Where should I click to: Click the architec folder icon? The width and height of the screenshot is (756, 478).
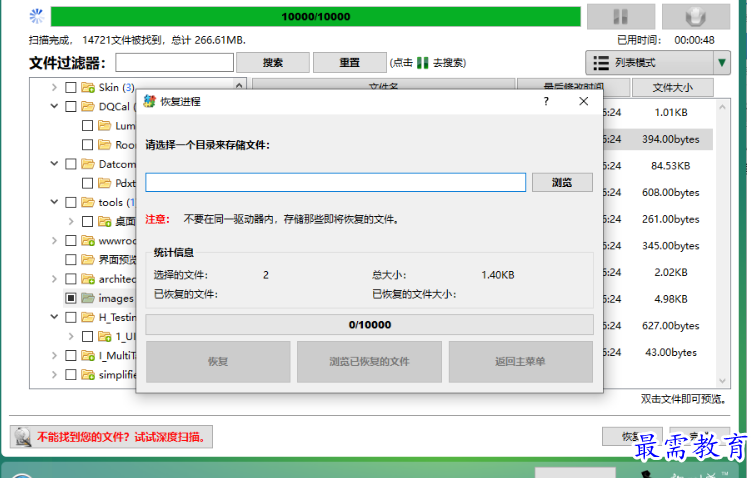point(88,279)
